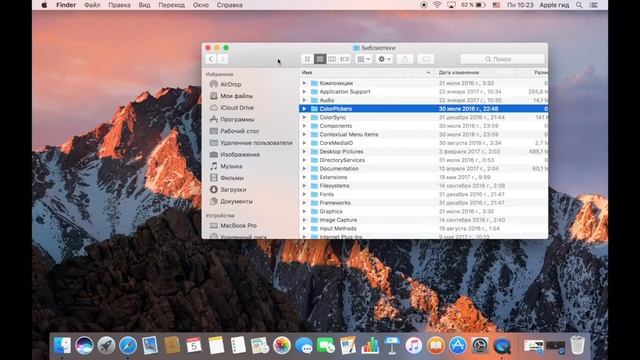Switch Finder to column view
This screenshot has height=360, width=640.
coord(332,59)
